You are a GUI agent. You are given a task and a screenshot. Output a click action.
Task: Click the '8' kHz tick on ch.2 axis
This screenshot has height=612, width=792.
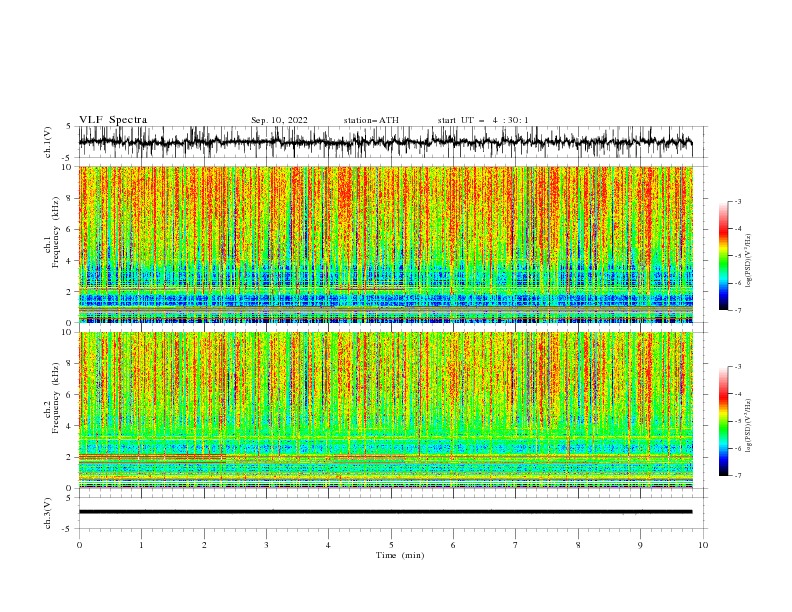click(x=70, y=364)
